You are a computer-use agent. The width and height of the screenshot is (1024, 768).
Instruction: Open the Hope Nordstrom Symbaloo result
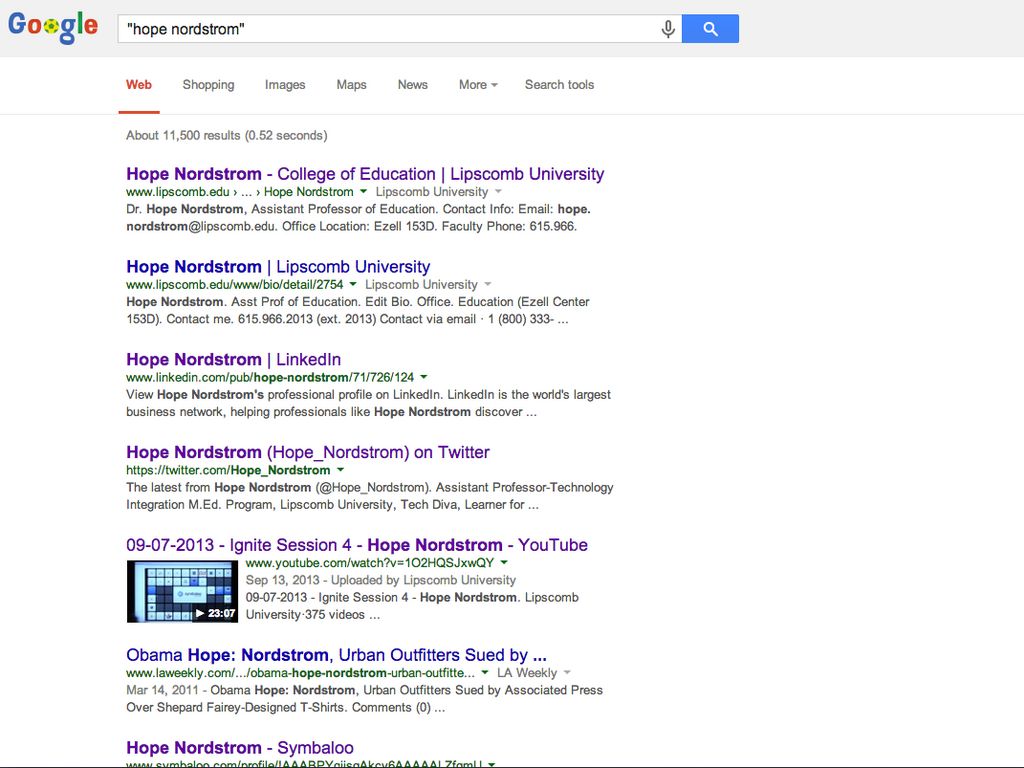point(239,748)
